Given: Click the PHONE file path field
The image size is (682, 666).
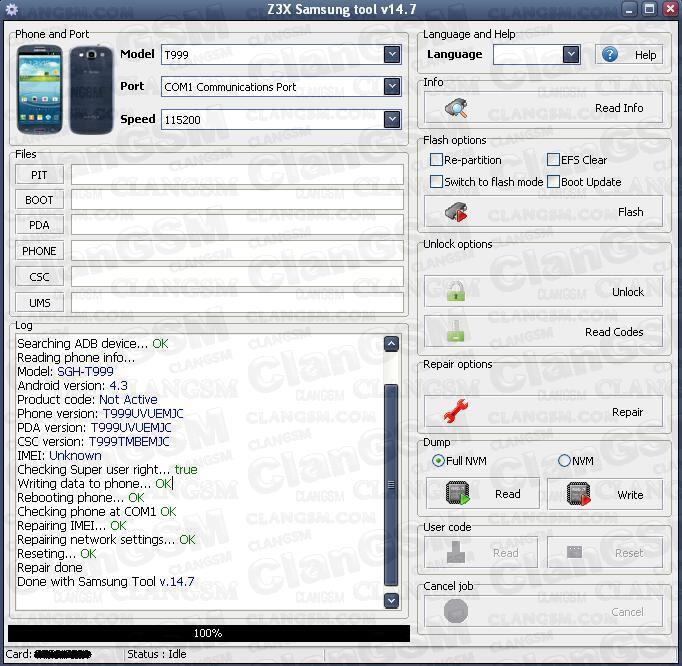Looking at the screenshot, I should 237,251.
